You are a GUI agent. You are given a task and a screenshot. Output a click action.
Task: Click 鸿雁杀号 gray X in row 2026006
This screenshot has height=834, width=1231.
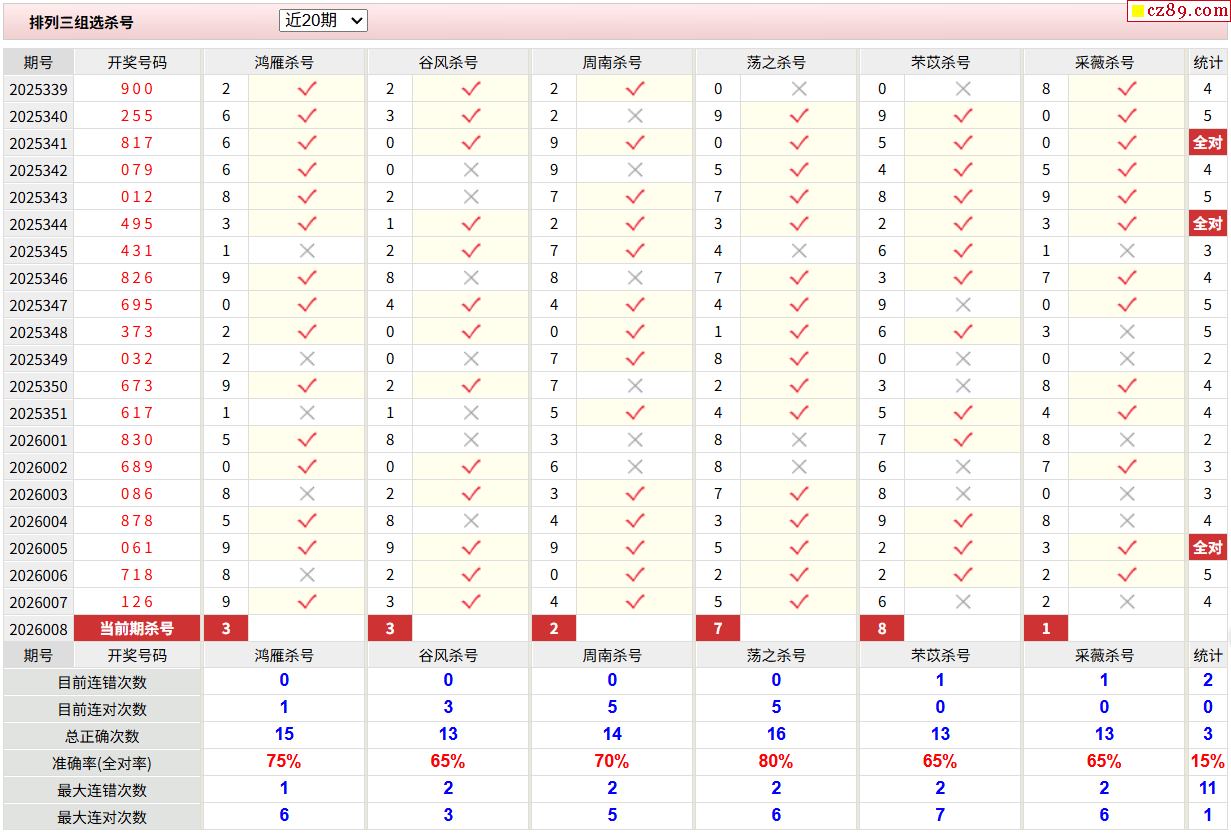point(307,575)
